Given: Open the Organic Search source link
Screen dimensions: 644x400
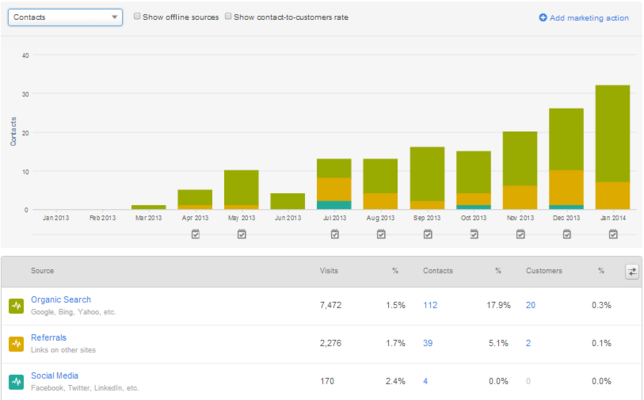Looking at the screenshot, I should coord(61,299).
